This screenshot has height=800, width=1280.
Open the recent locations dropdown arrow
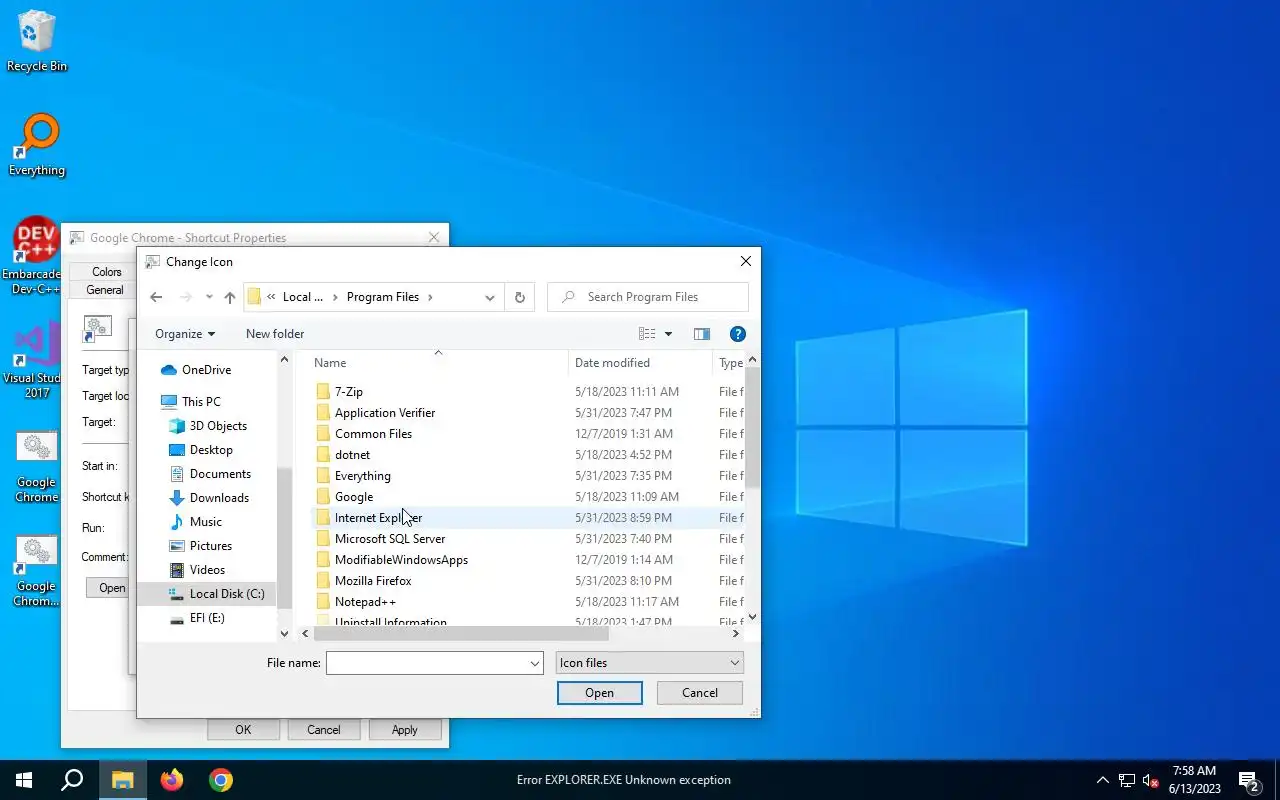209,297
